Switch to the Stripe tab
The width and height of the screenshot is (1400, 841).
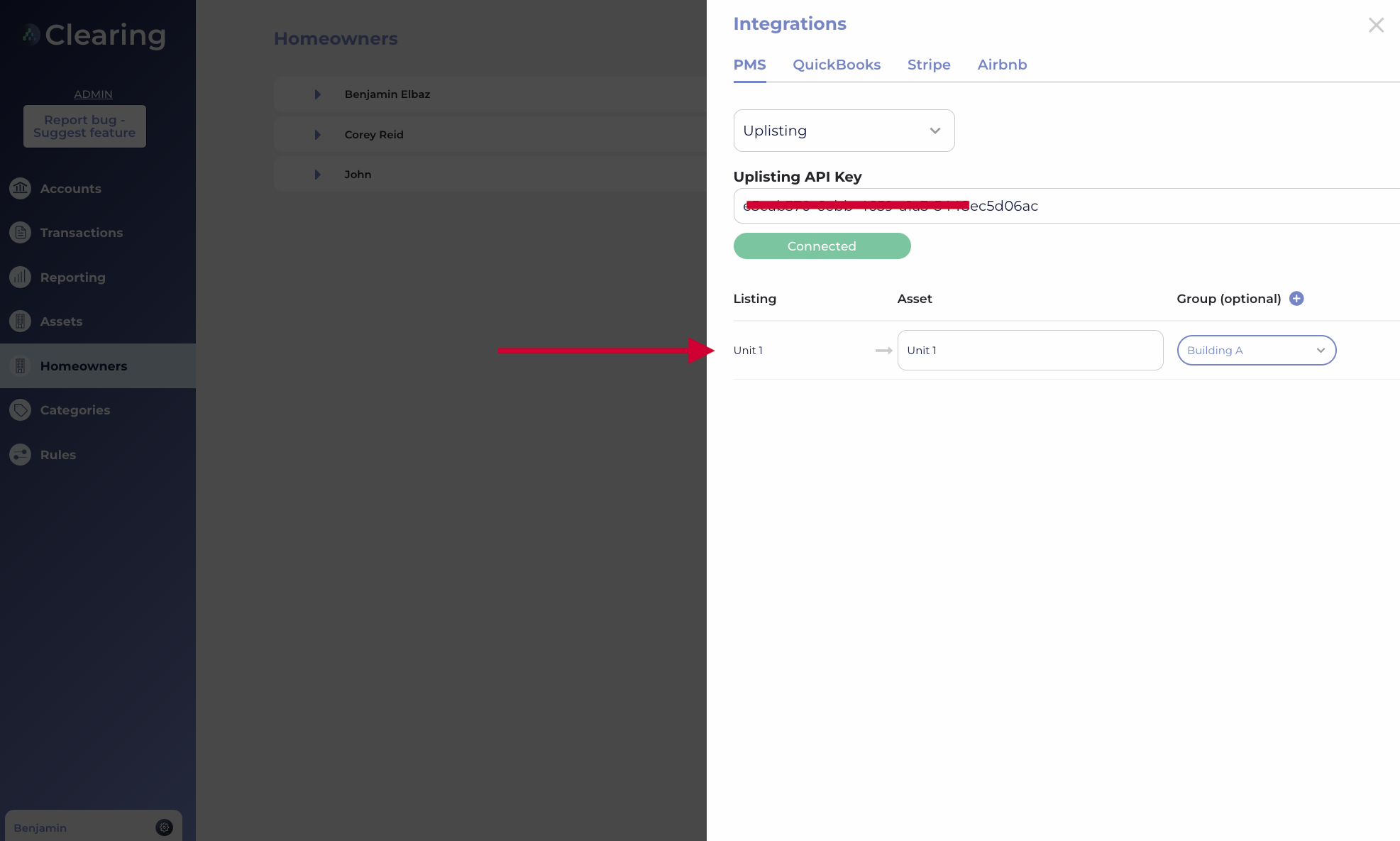pyautogui.click(x=929, y=65)
